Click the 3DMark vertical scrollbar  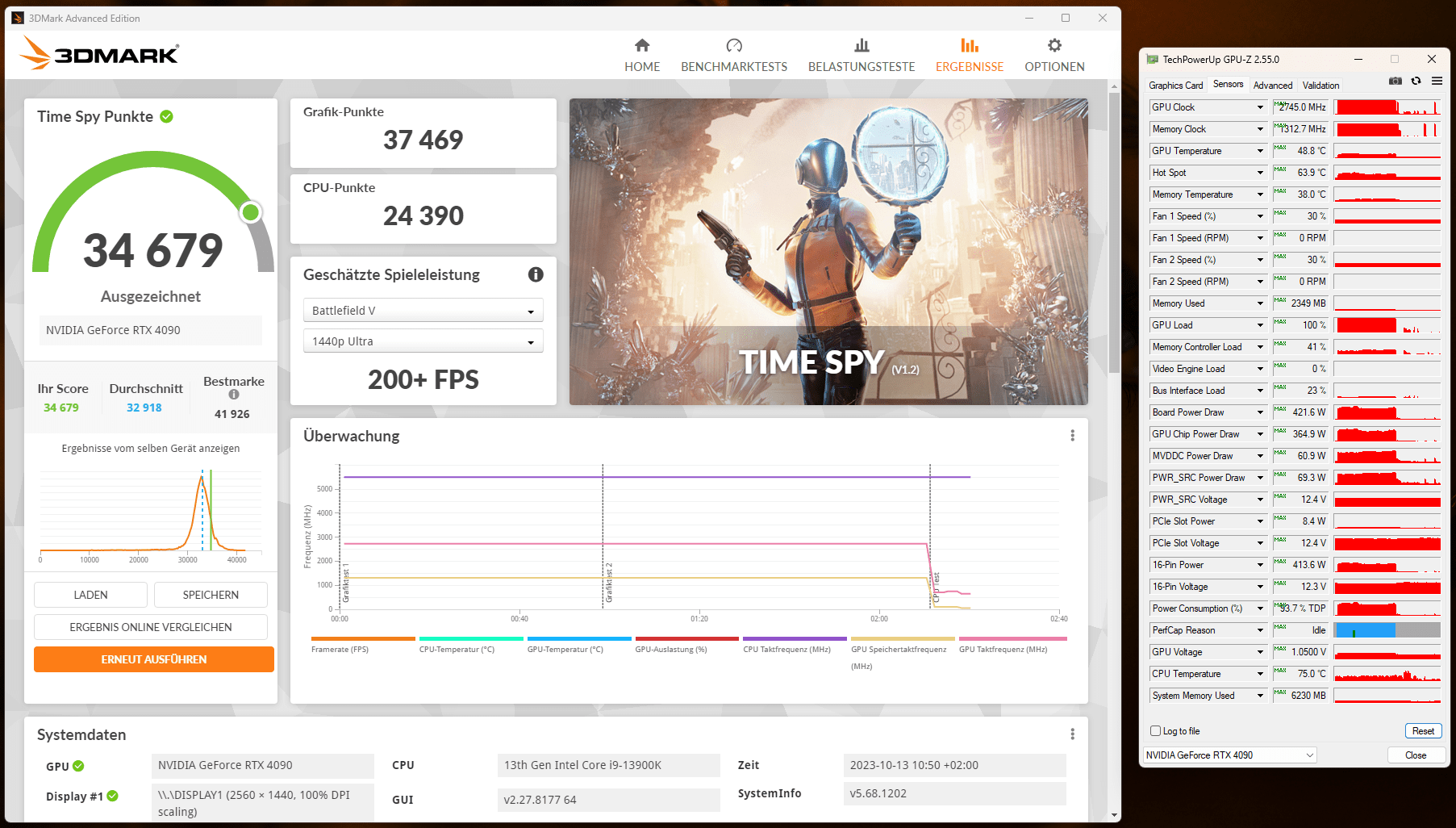(x=1114, y=234)
